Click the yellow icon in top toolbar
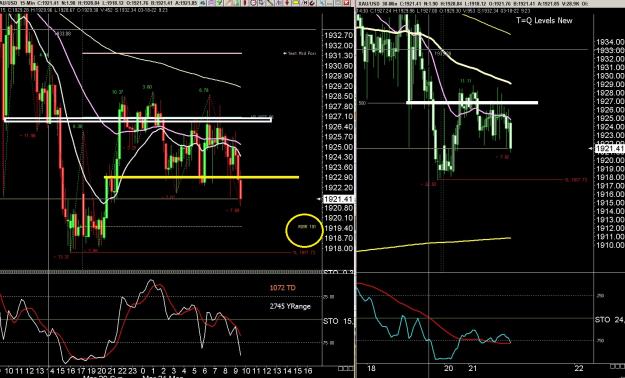 [x=295, y=3]
